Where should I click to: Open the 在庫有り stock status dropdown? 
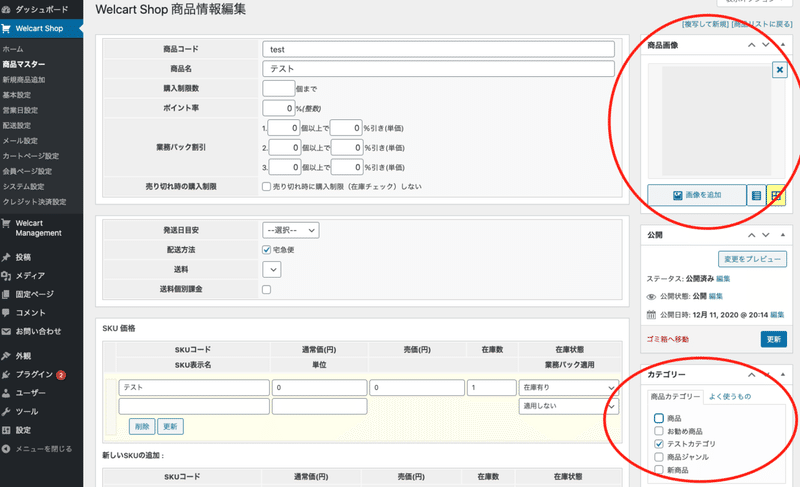pos(569,388)
